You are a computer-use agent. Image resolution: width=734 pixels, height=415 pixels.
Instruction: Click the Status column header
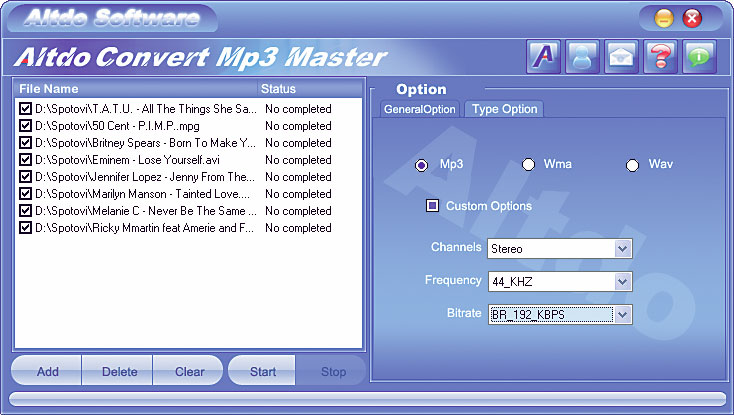click(x=310, y=88)
